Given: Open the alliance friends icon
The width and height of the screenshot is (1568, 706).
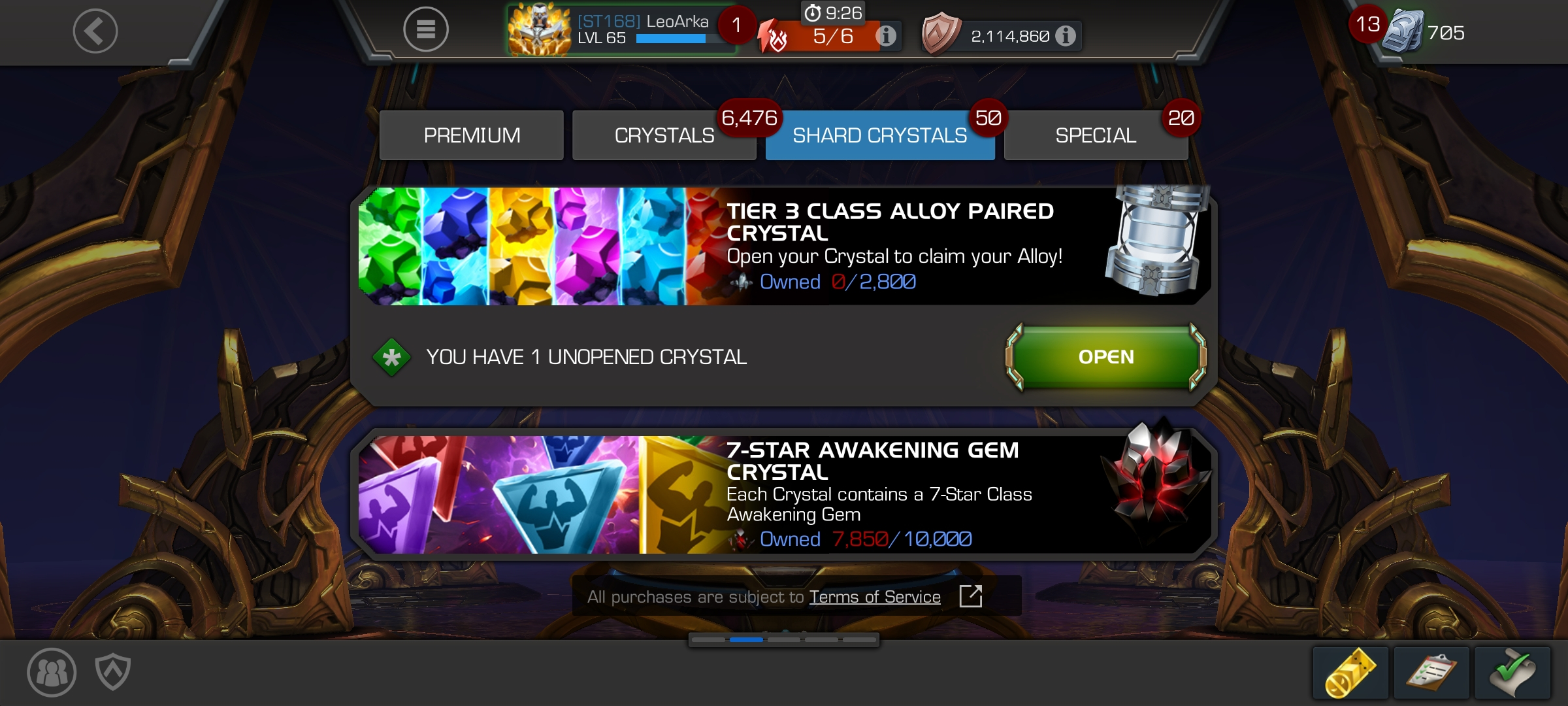Looking at the screenshot, I should pos(52,672).
